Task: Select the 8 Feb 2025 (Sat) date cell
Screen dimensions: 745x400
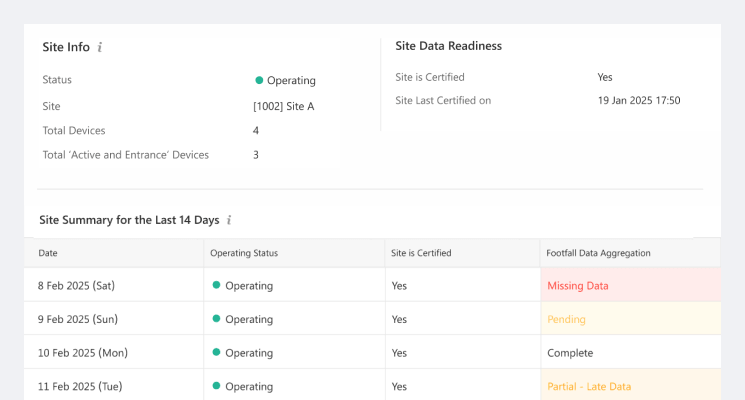Action: (76, 286)
